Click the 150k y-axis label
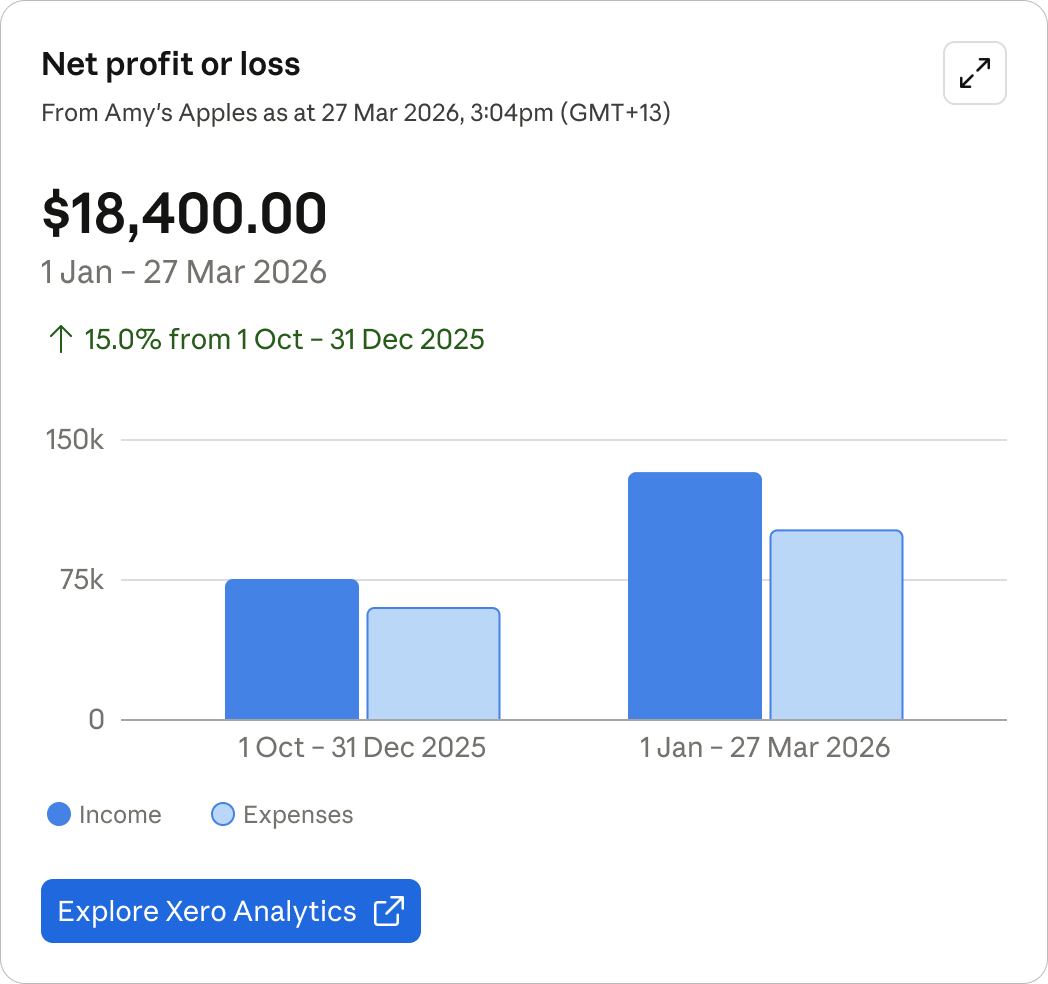 (x=75, y=440)
